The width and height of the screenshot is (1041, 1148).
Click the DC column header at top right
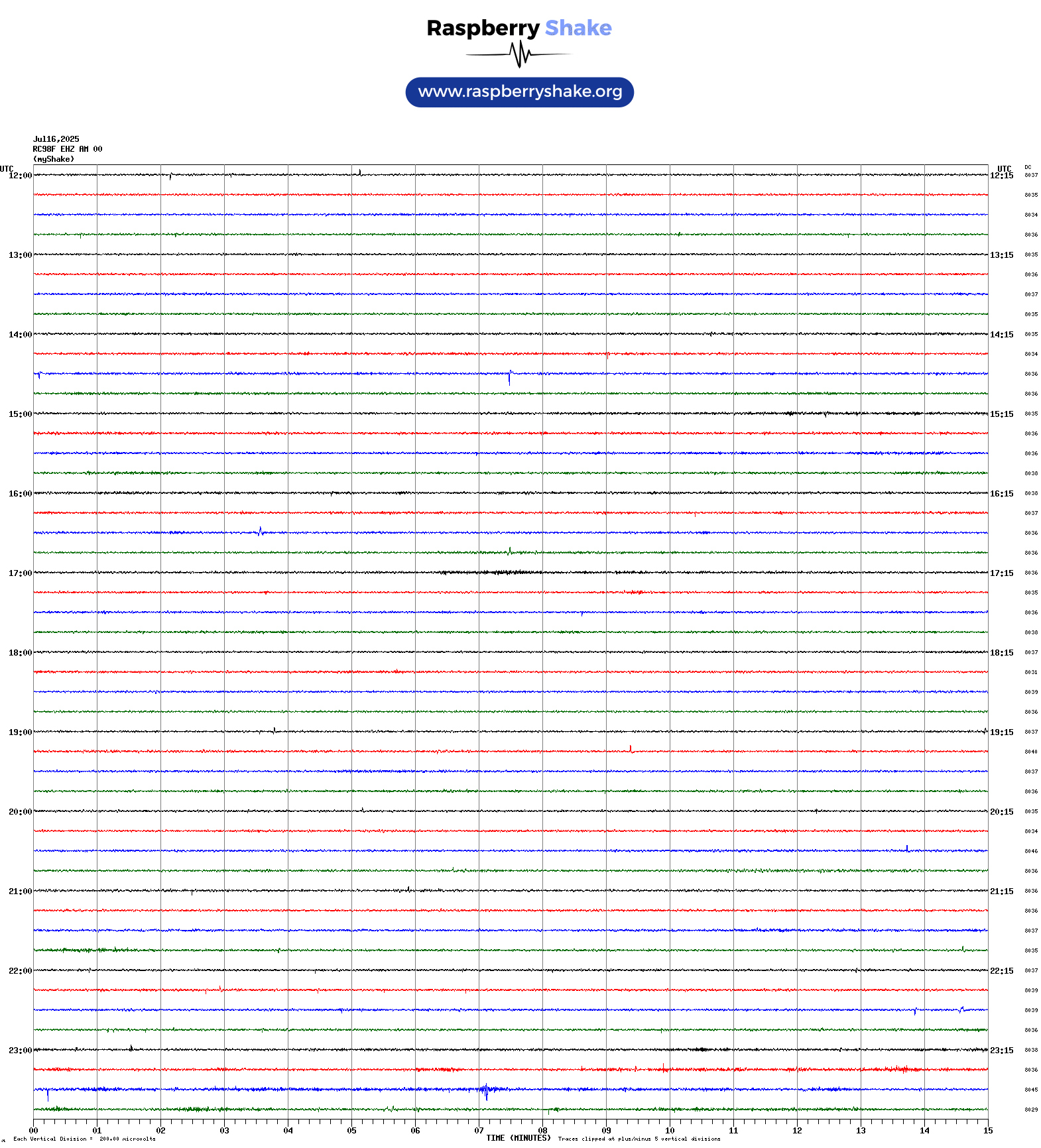coord(1028,167)
